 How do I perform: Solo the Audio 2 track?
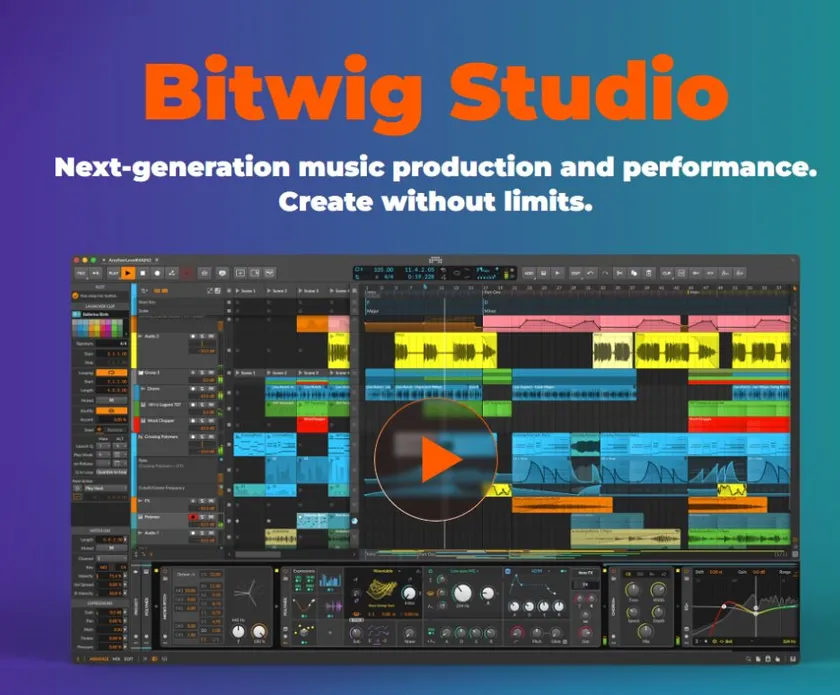coord(202,336)
